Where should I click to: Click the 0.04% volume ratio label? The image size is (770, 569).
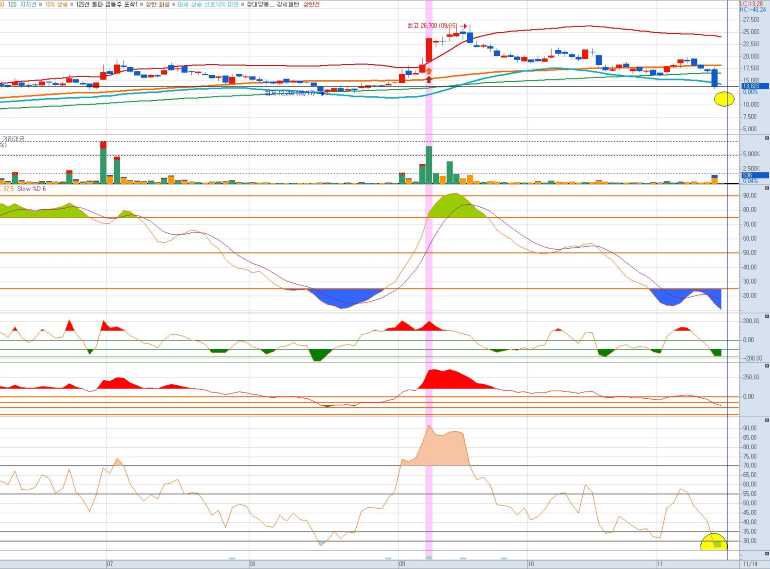point(749,181)
